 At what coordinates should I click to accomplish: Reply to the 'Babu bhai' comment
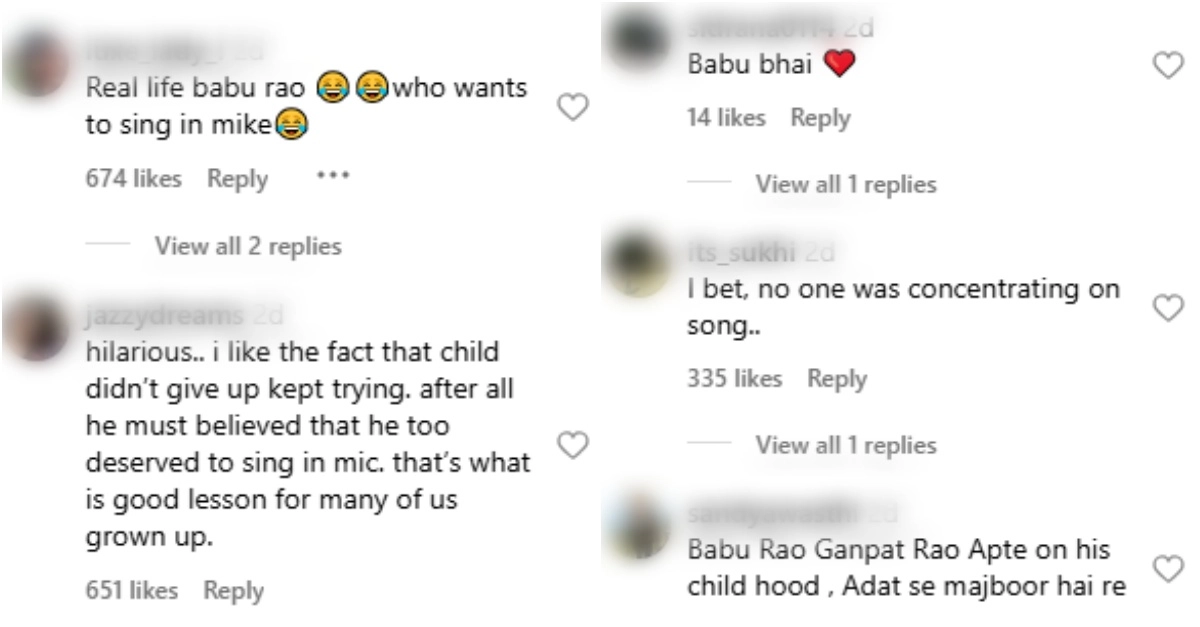point(820,118)
